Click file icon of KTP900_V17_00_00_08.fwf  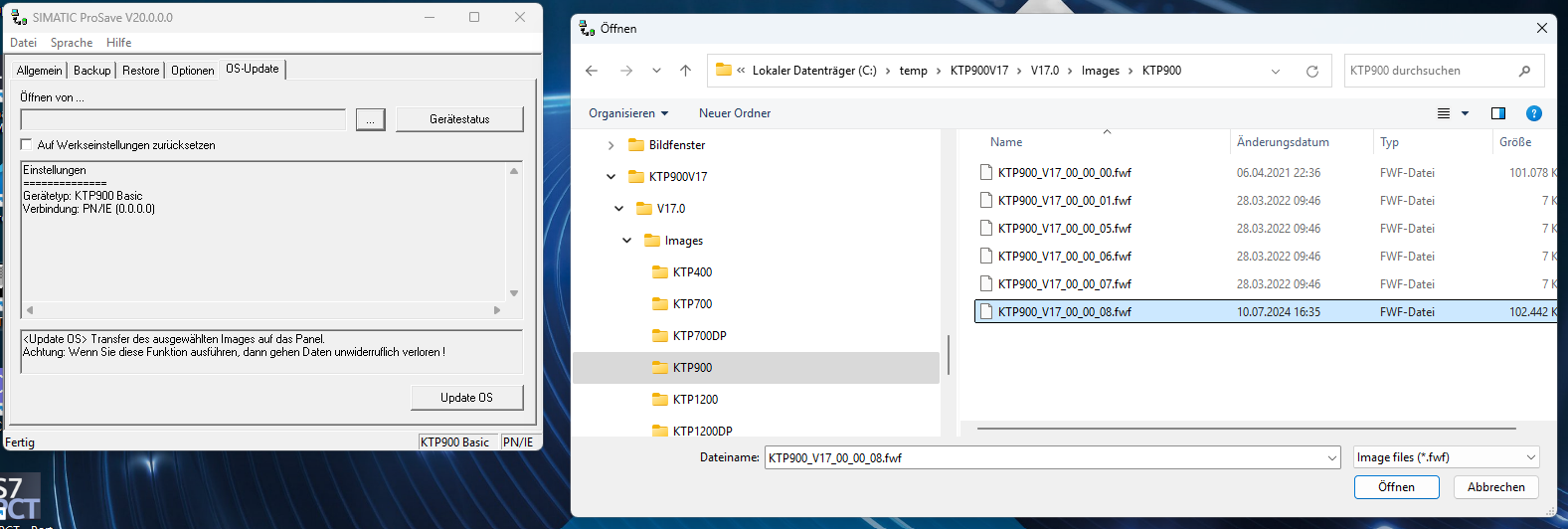point(986,311)
